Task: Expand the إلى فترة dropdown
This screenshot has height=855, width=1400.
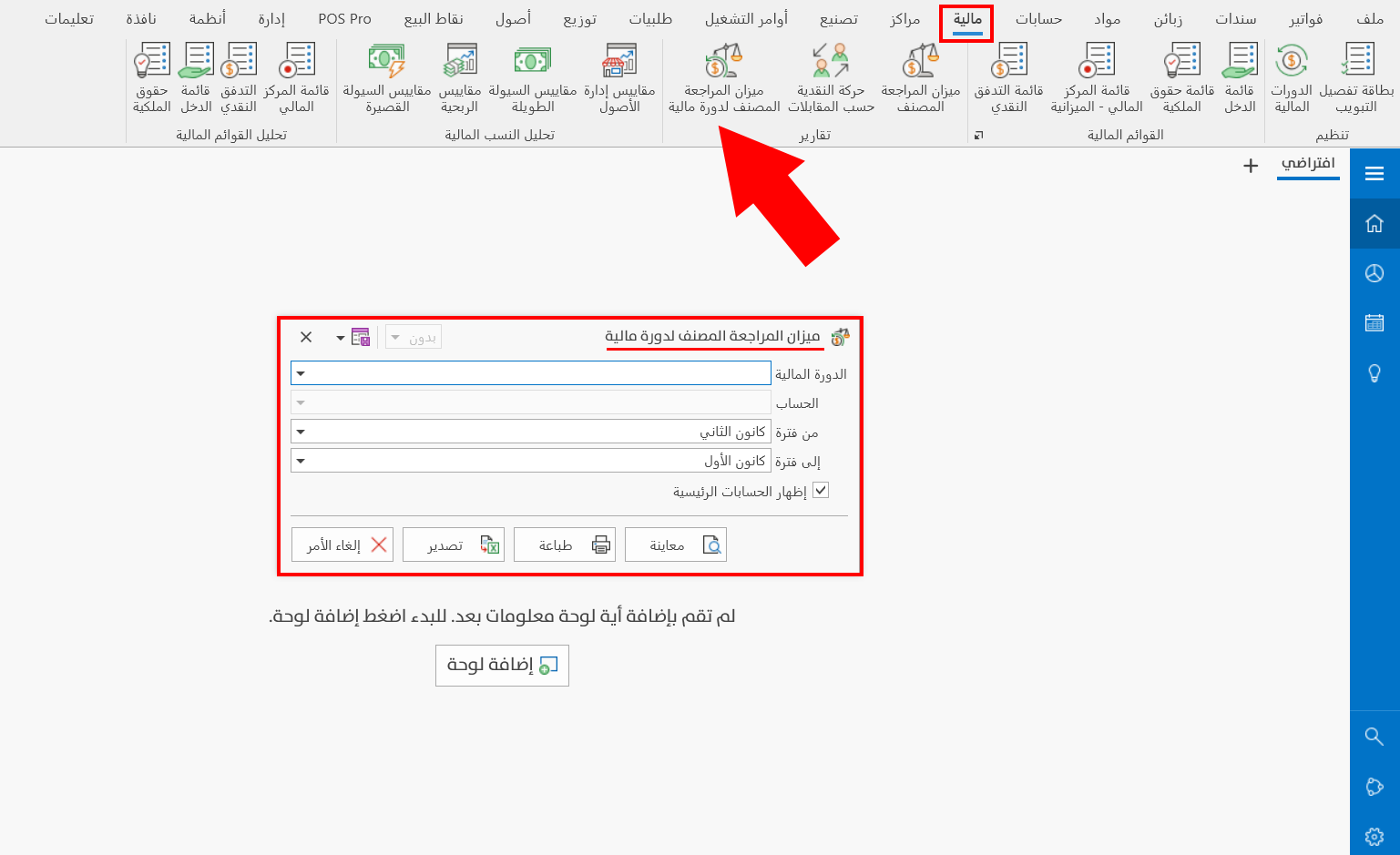Action: tap(301, 461)
